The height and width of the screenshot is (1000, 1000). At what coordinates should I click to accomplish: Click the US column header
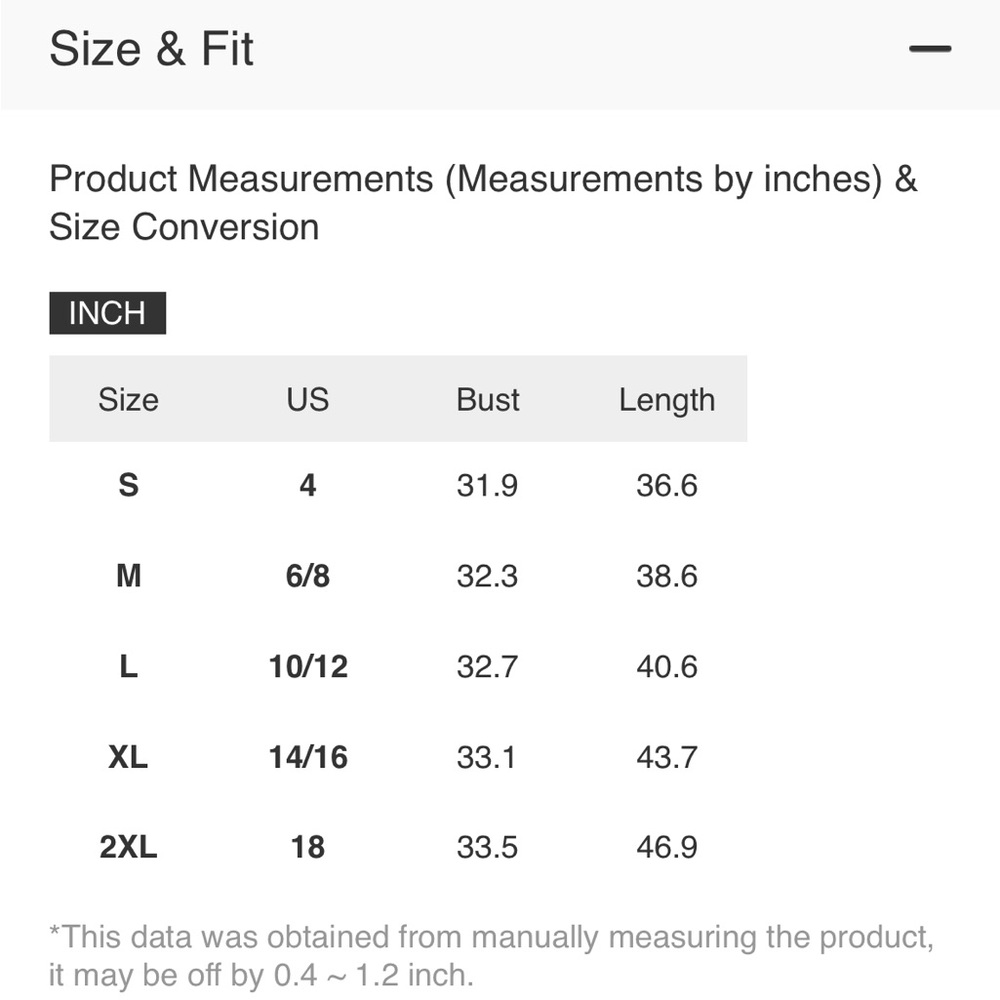pyautogui.click(x=307, y=400)
